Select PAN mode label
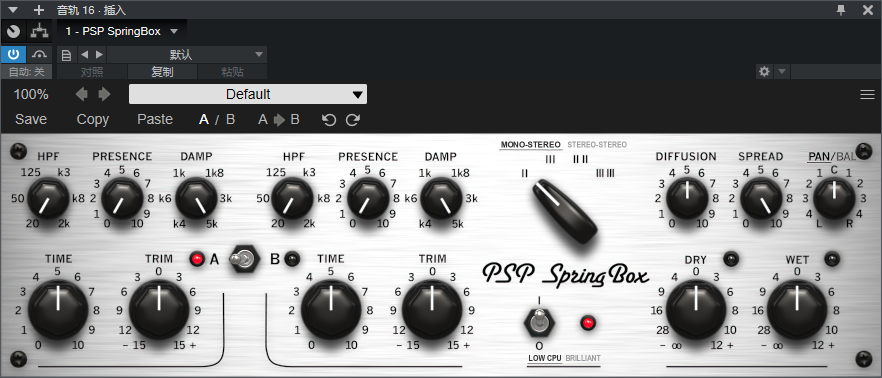Image resolution: width=882 pixels, height=378 pixels. point(820,156)
